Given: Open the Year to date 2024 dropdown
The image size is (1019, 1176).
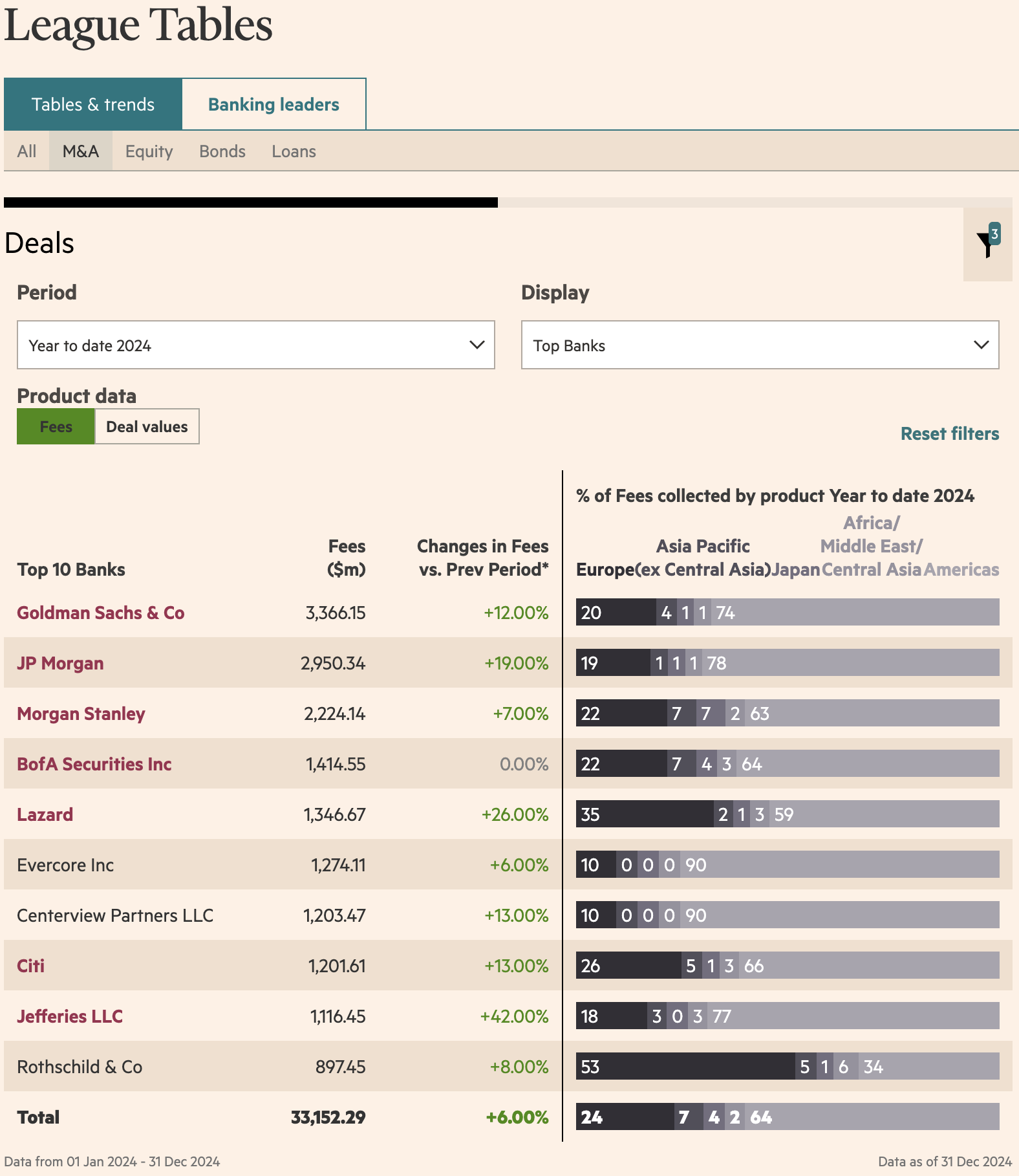Looking at the screenshot, I should 256,345.
